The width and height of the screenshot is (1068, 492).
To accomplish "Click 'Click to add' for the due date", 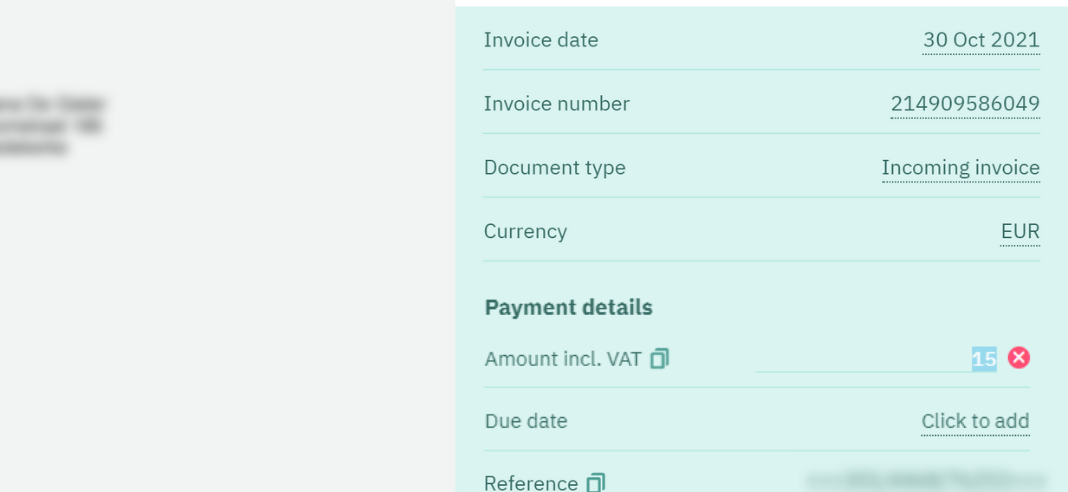I will 975,422.
